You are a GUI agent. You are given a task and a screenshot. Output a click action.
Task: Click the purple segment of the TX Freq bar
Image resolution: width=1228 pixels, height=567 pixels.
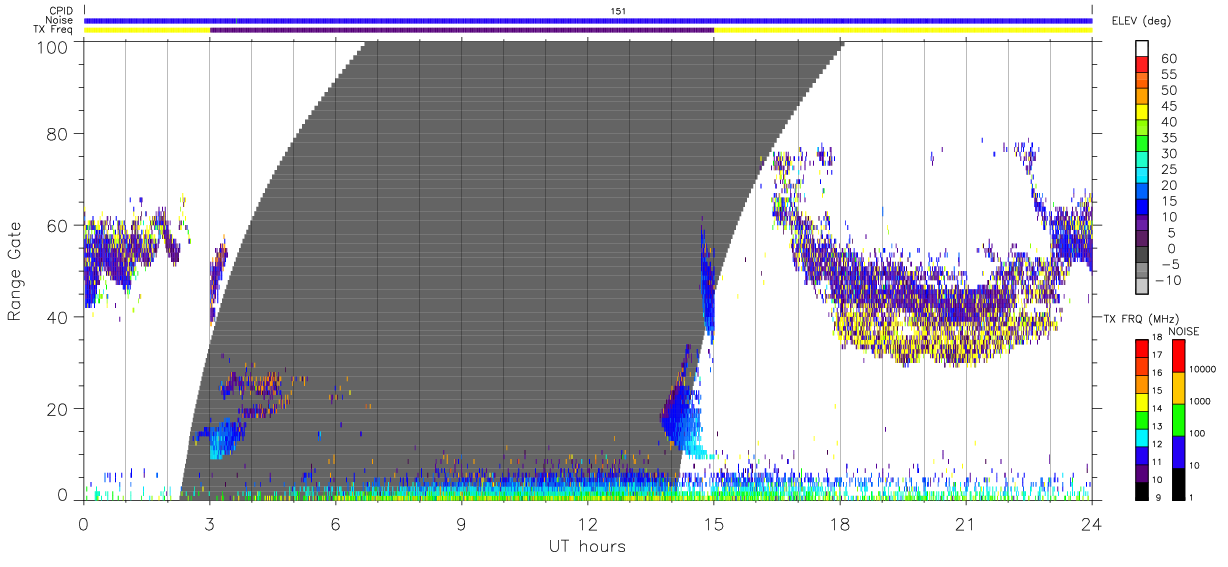(461, 30)
